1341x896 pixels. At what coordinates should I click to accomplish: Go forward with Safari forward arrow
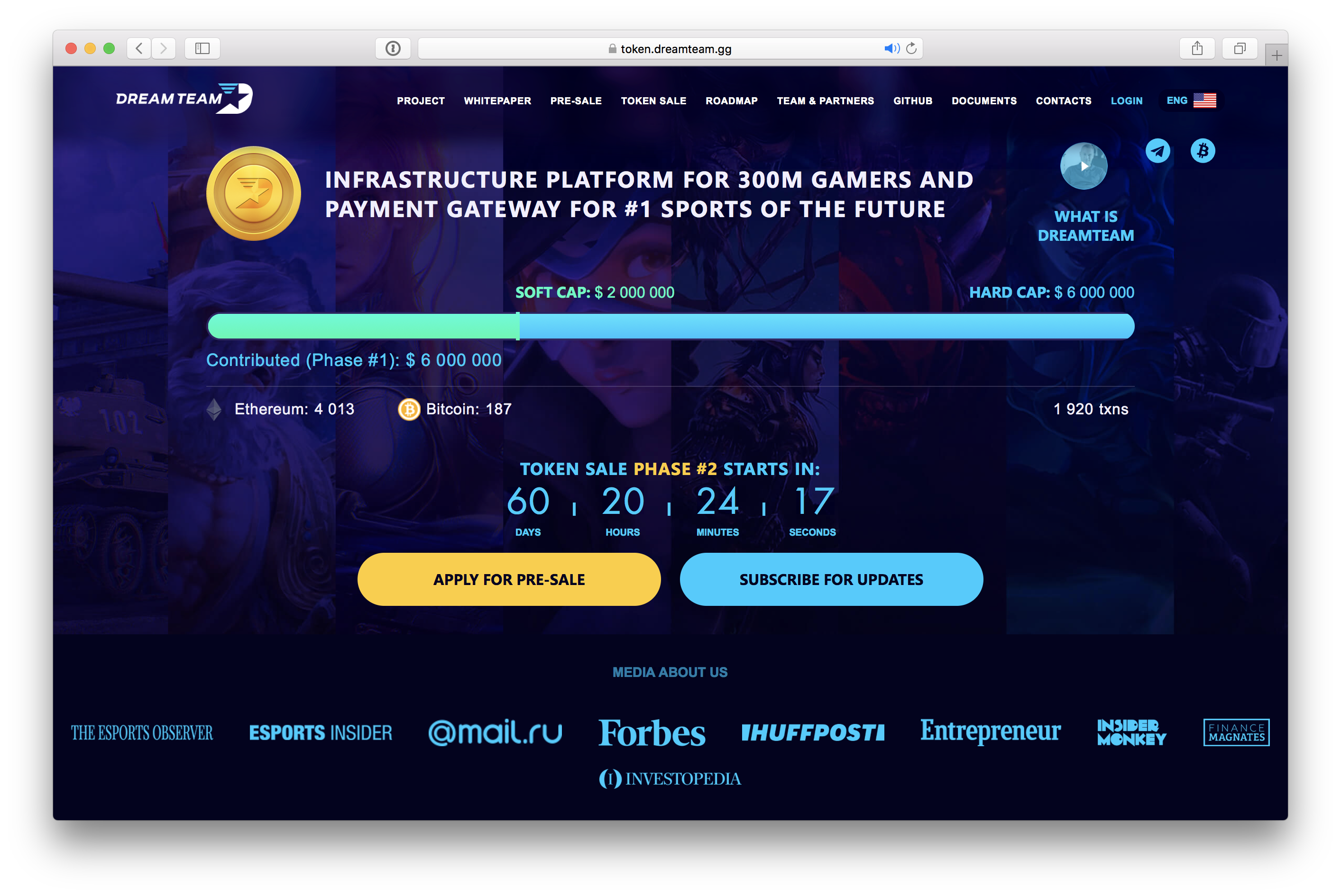pyautogui.click(x=164, y=48)
